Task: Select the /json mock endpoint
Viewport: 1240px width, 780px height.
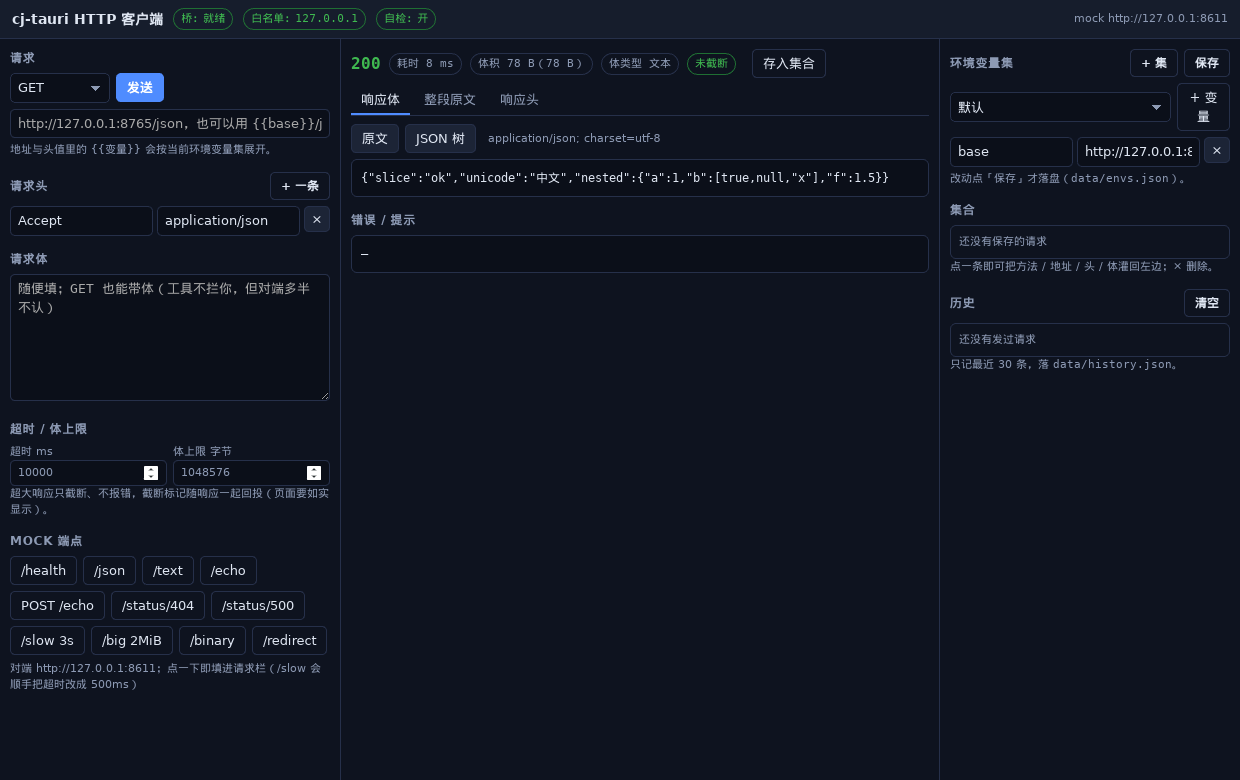Action: (110, 571)
